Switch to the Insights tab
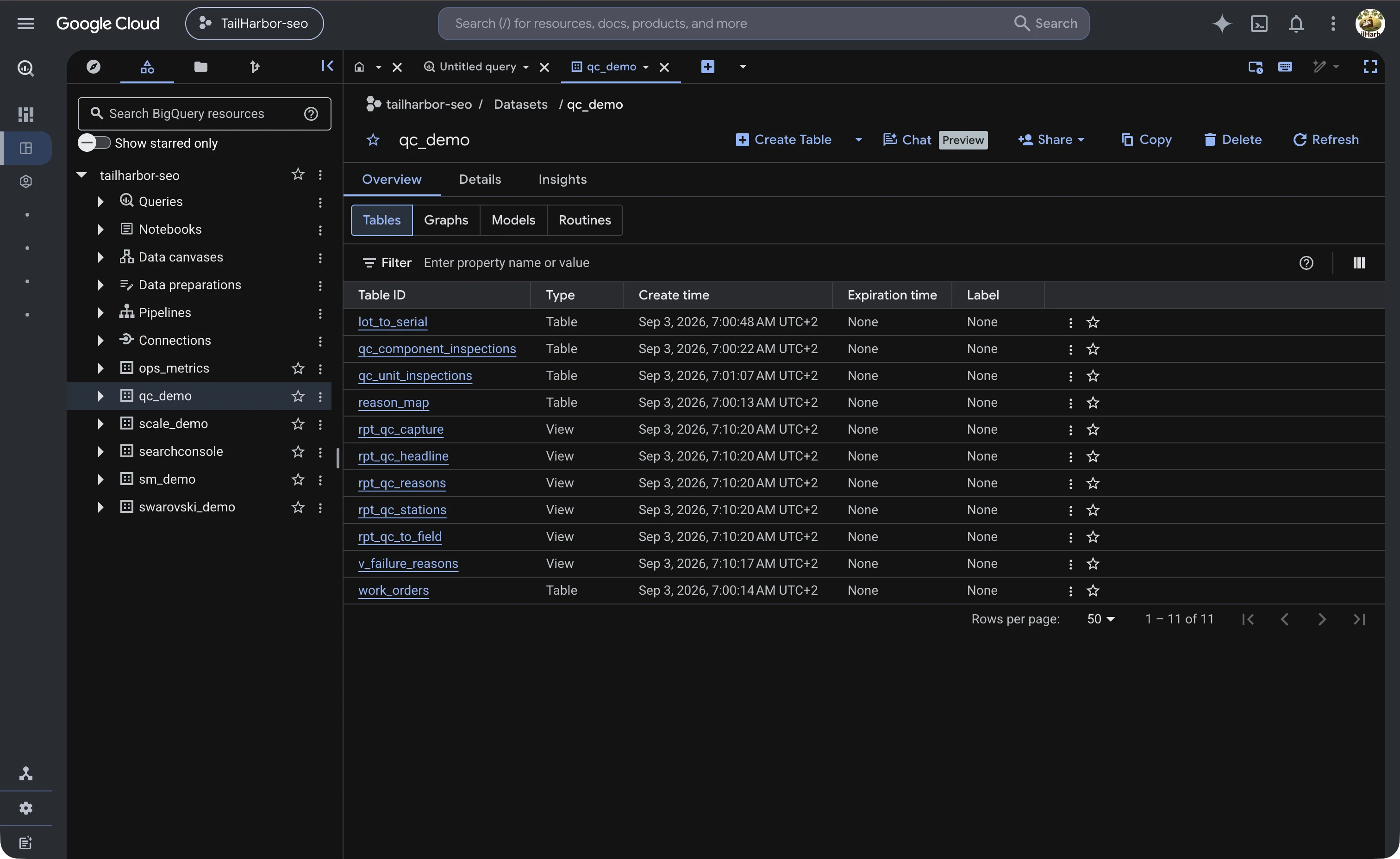 [x=562, y=180]
